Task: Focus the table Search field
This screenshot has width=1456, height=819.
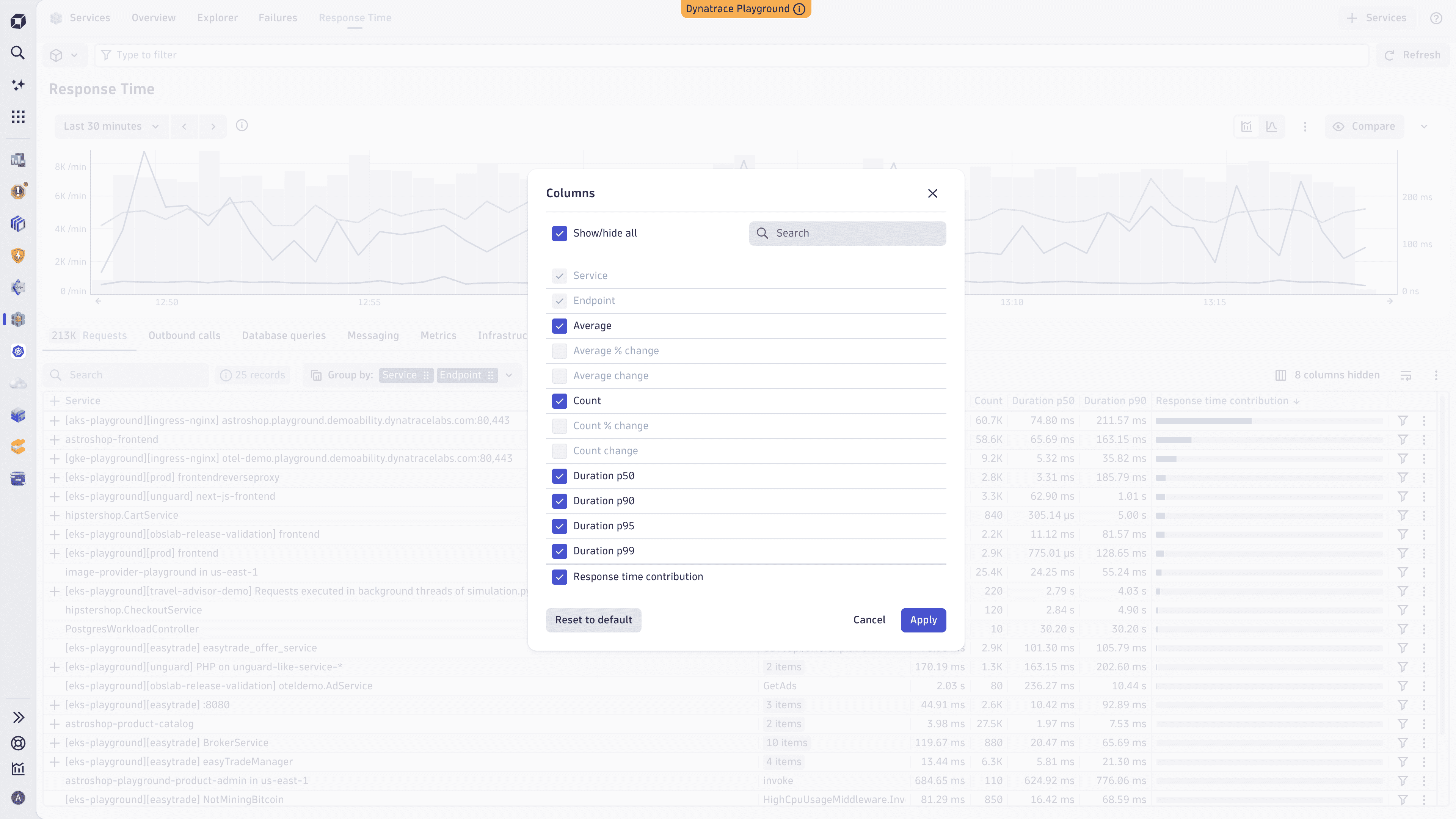Action: point(127,375)
